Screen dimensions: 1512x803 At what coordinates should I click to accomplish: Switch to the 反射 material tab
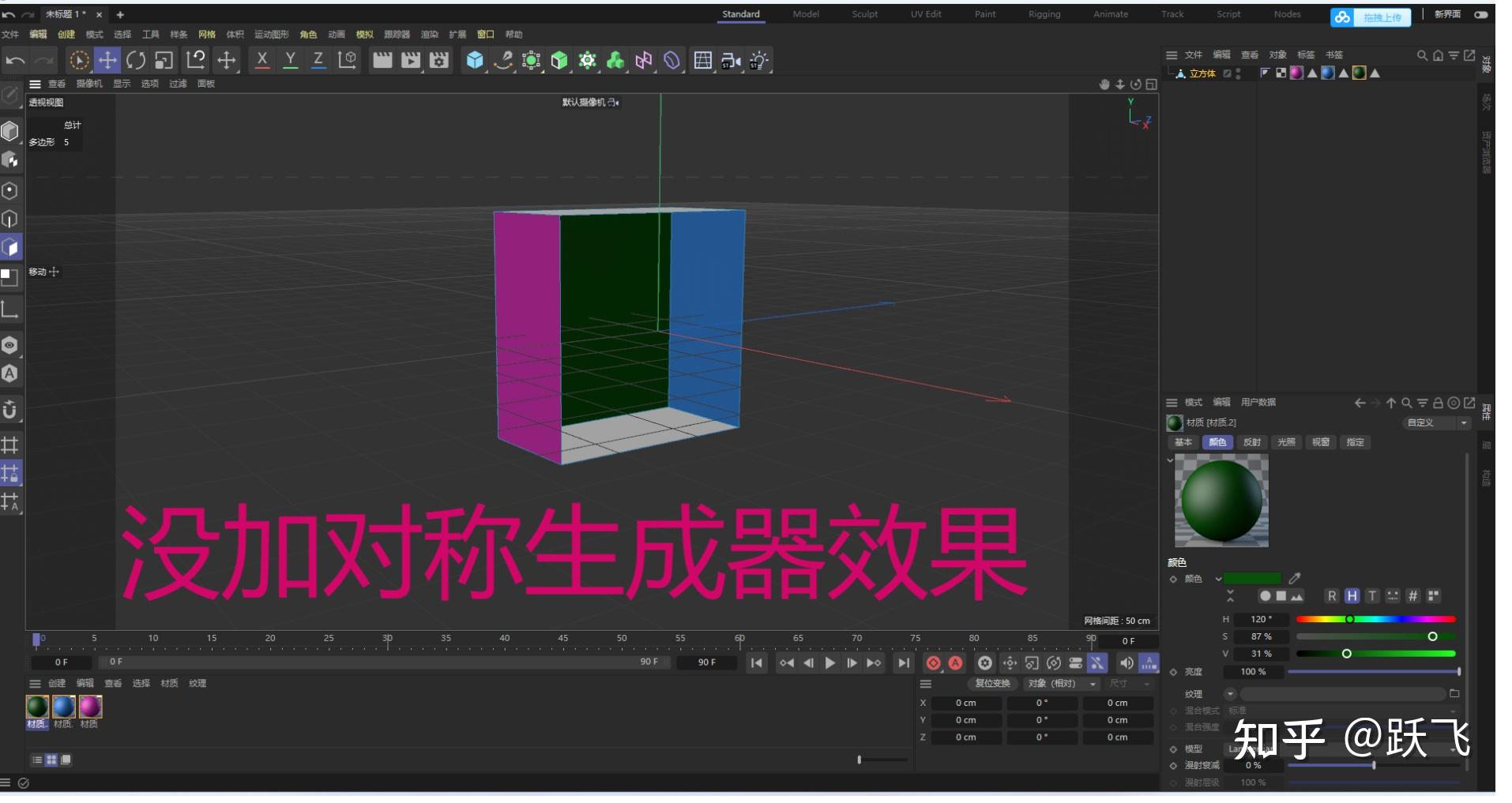pos(1253,442)
